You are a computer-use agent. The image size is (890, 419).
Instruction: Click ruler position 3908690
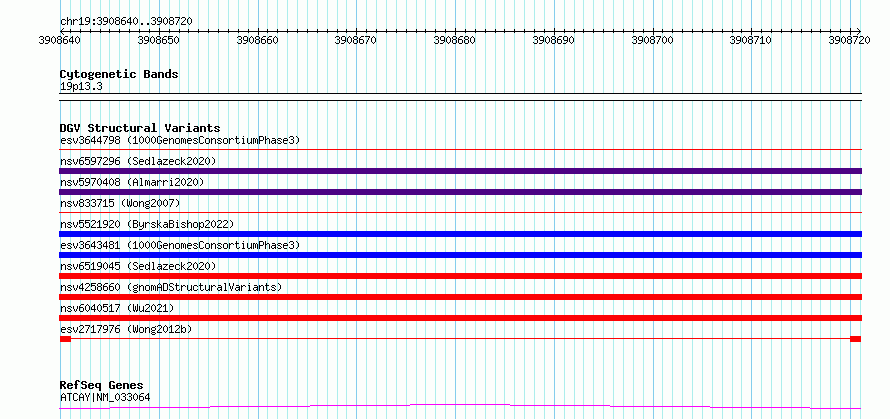(x=553, y=41)
